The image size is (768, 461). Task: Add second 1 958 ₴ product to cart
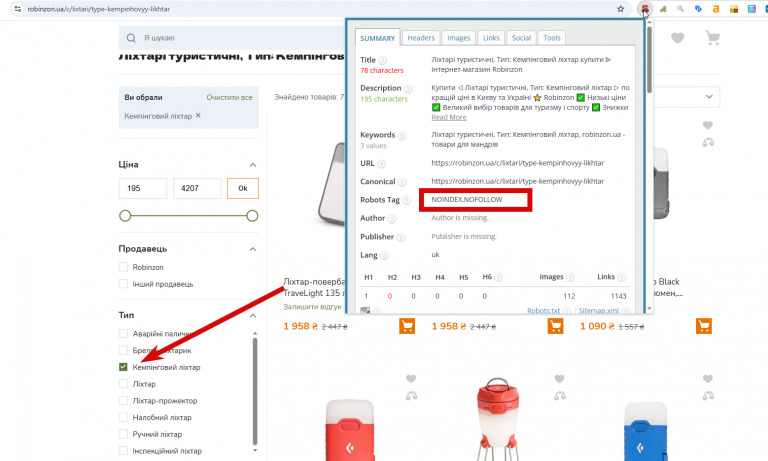click(555, 326)
